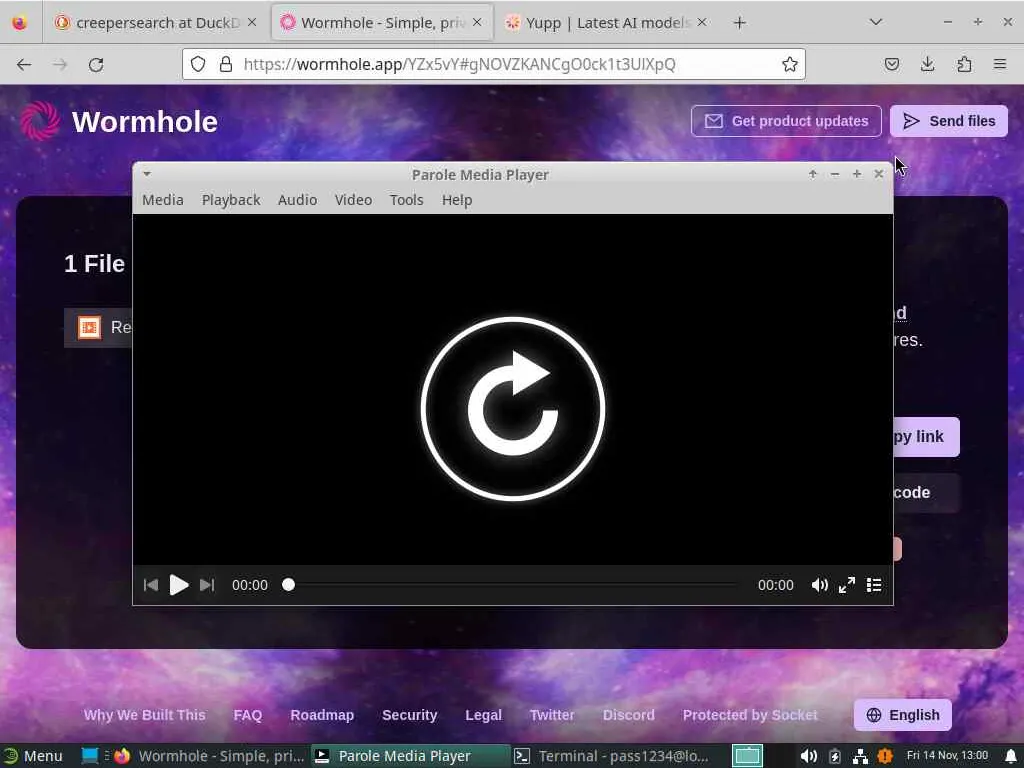
Task: Switch to Wormhole Firefox window in taskbar
Action: point(209,756)
